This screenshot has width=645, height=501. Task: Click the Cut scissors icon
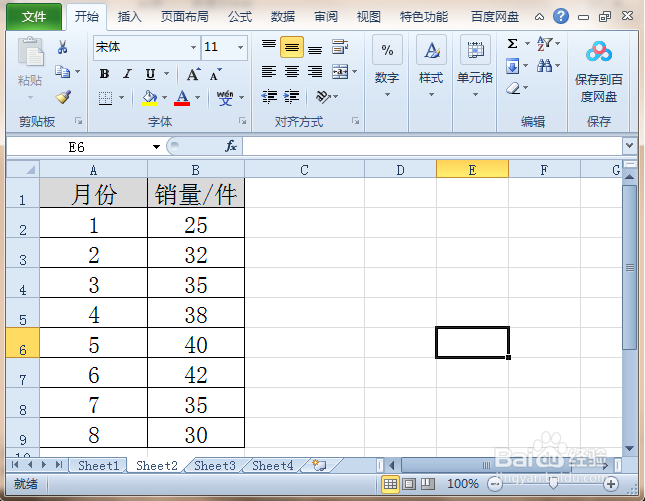click(x=63, y=47)
